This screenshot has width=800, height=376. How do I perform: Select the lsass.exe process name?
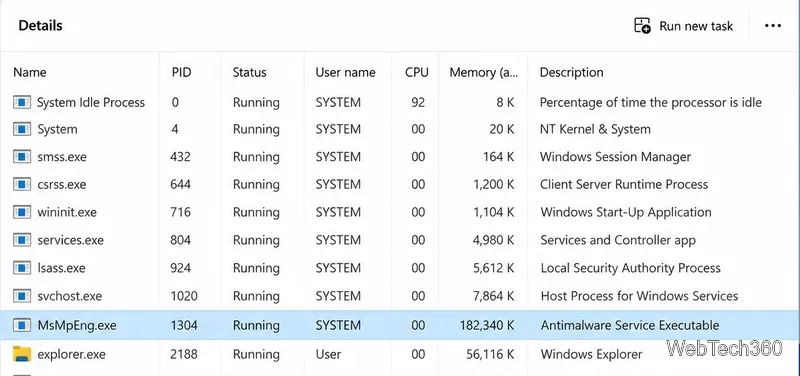(61, 268)
